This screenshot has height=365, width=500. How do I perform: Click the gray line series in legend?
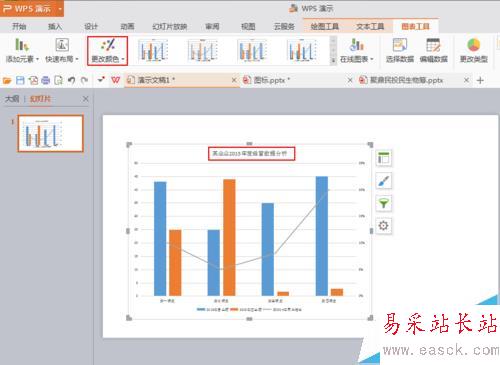[282, 310]
